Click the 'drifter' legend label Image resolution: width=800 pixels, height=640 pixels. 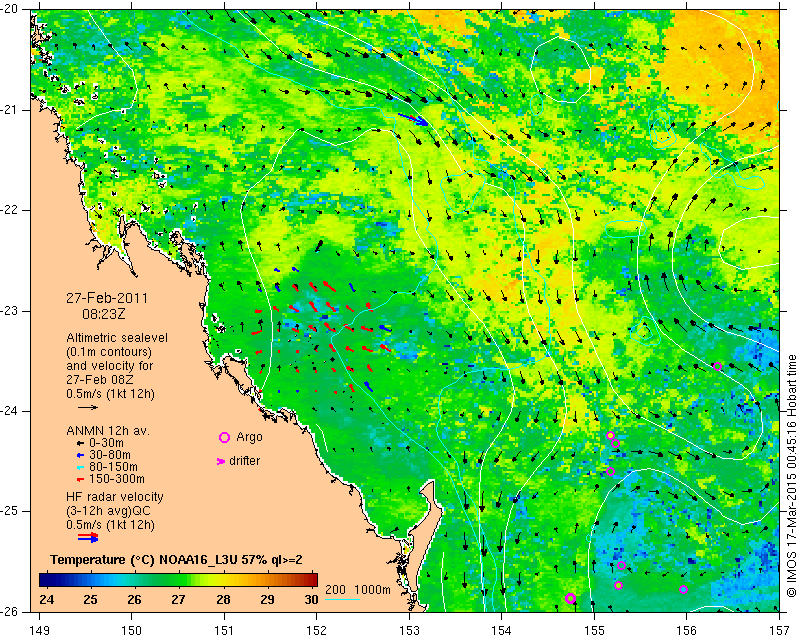click(x=244, y=461)
